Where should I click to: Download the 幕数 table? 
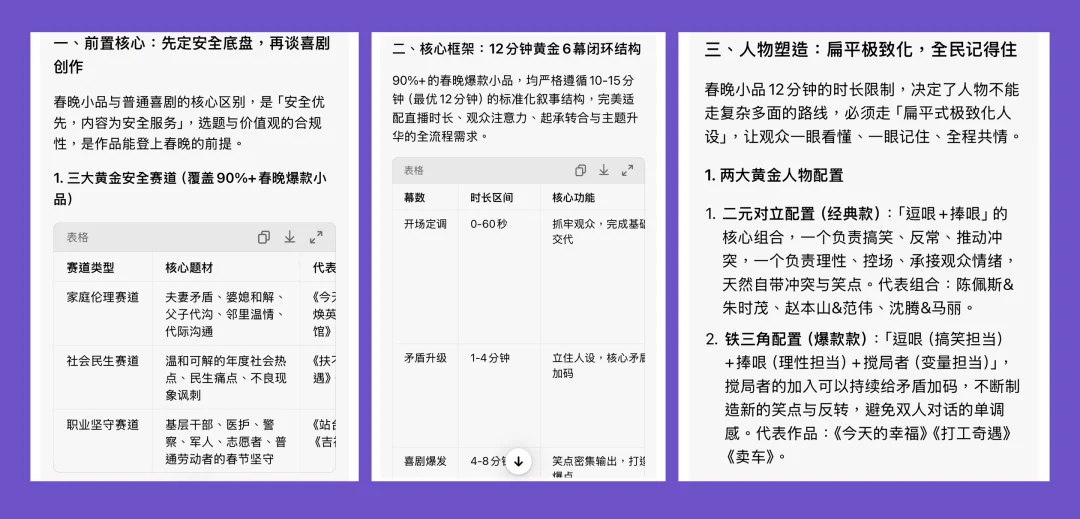(604, 170)
